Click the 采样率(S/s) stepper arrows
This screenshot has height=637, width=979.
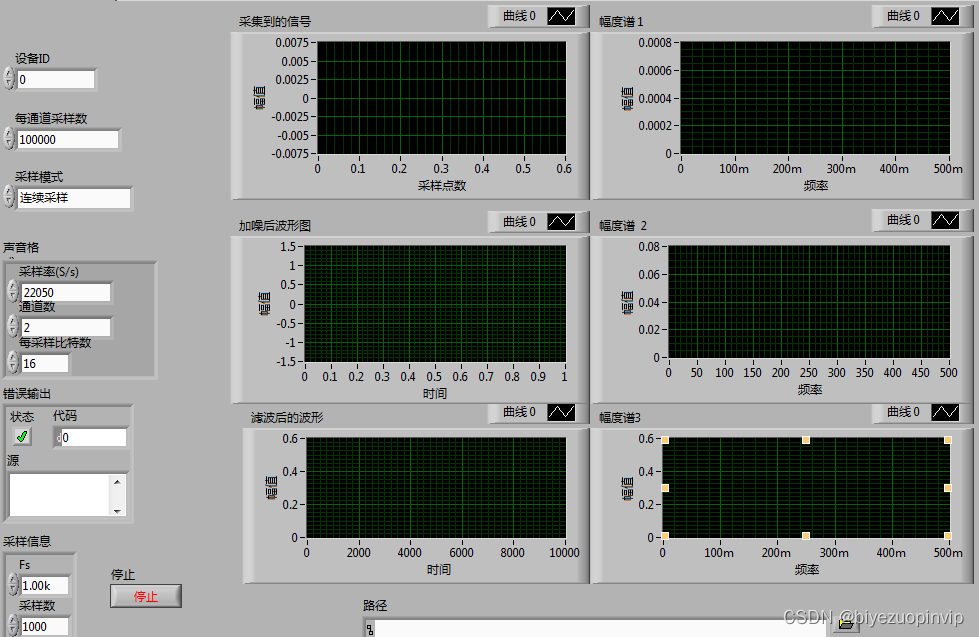(x=13, y=291)
